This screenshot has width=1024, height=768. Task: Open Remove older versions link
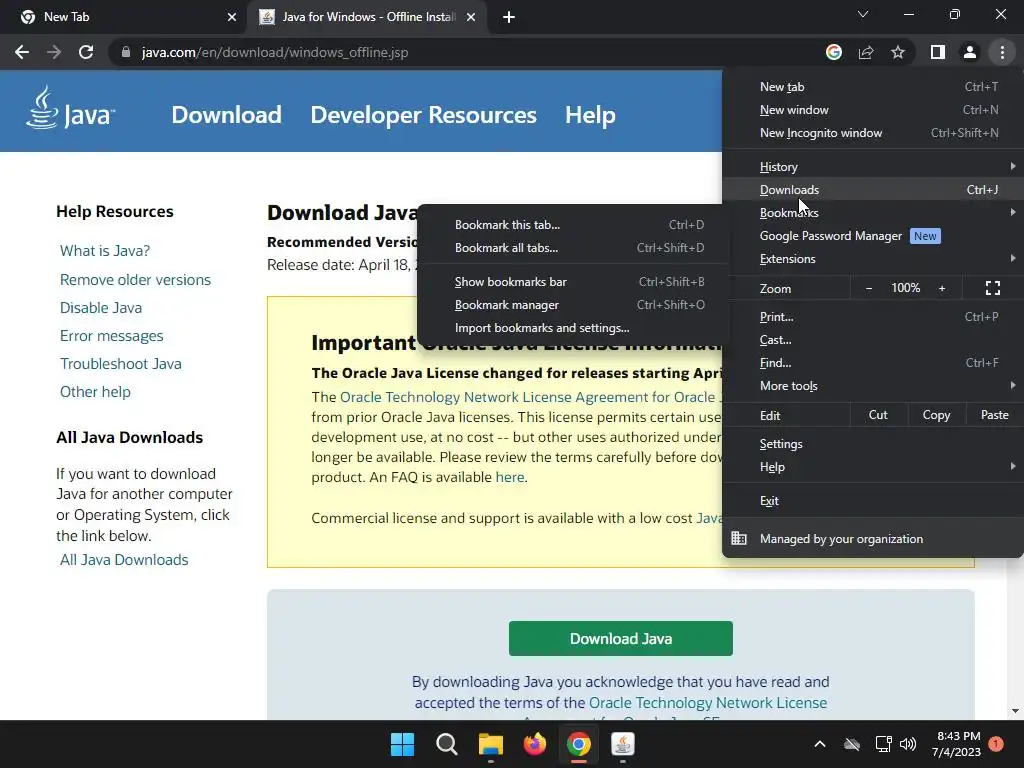pyautogui.click(x=135, y=280)
